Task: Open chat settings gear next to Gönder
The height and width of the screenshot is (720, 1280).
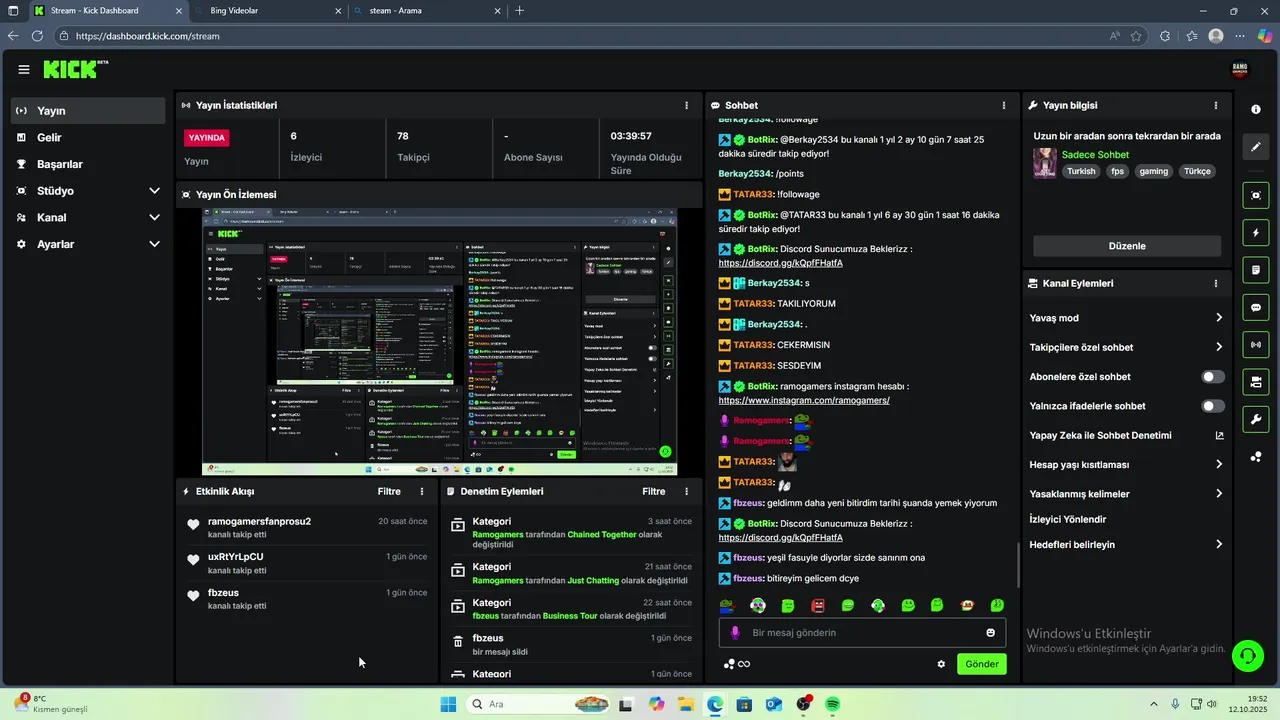Action: [941, 664]
